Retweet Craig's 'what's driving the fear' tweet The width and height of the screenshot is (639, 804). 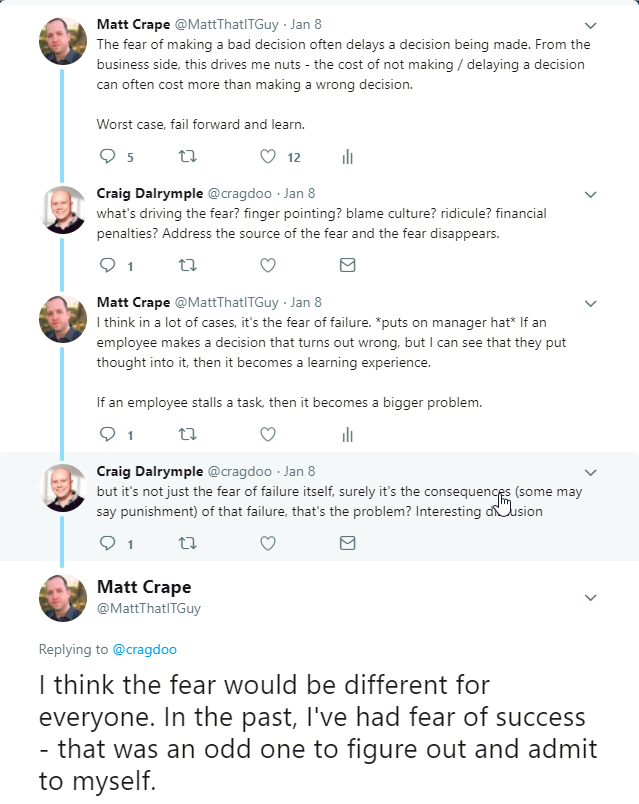187,266
